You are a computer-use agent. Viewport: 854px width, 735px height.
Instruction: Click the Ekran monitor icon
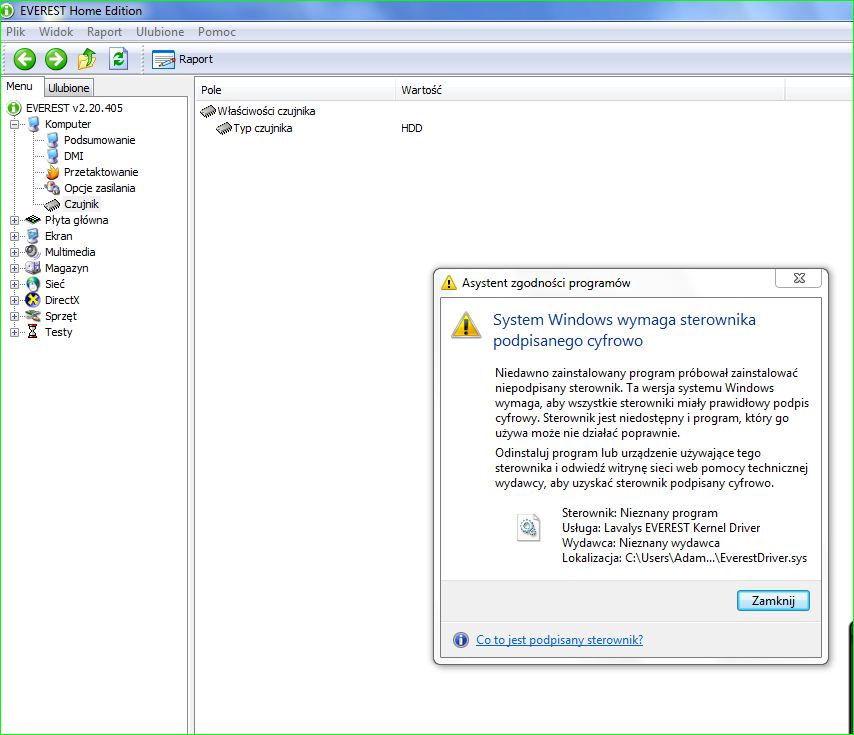(x=33, y=236)
